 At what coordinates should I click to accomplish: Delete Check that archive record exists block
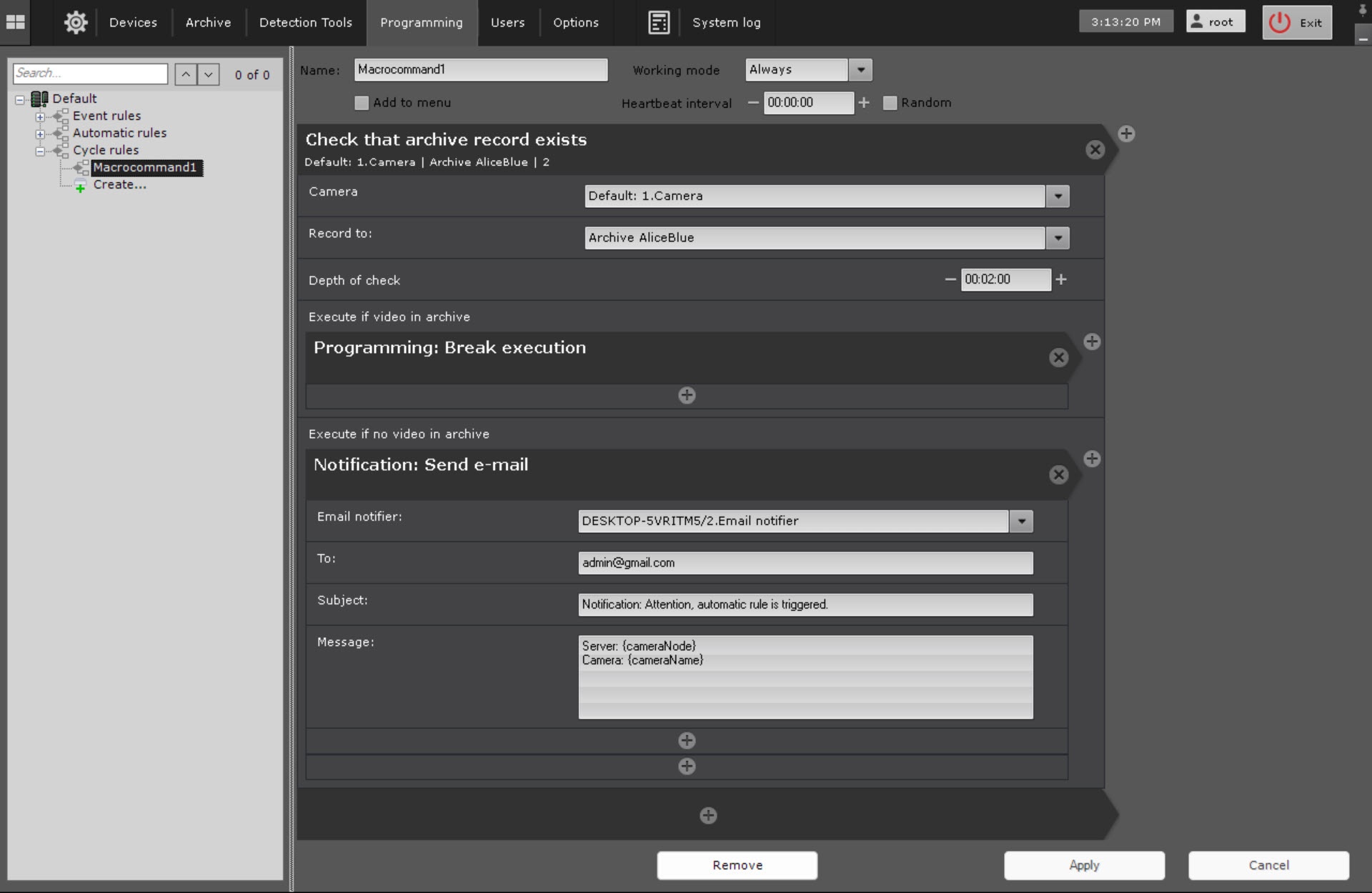(1095, 149)
